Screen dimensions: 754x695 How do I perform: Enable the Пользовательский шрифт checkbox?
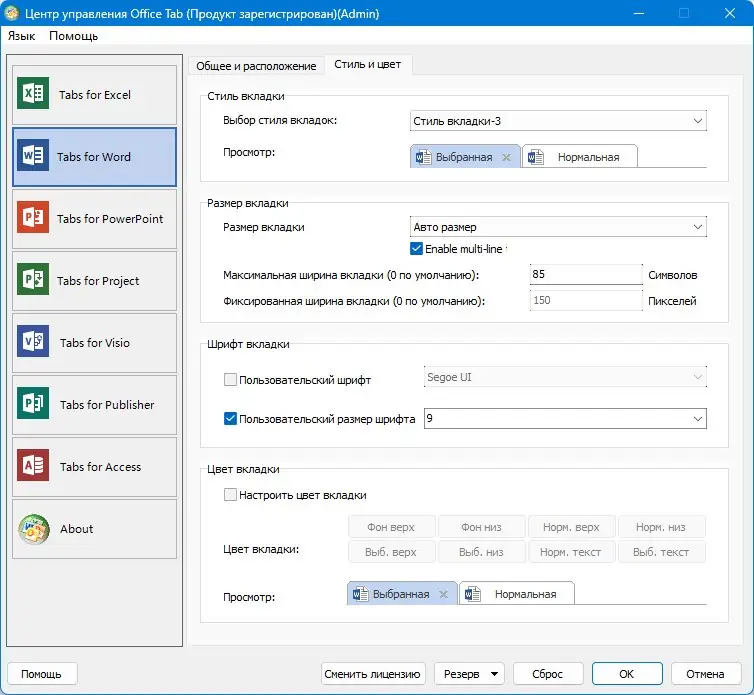click(x=230, y=380)
